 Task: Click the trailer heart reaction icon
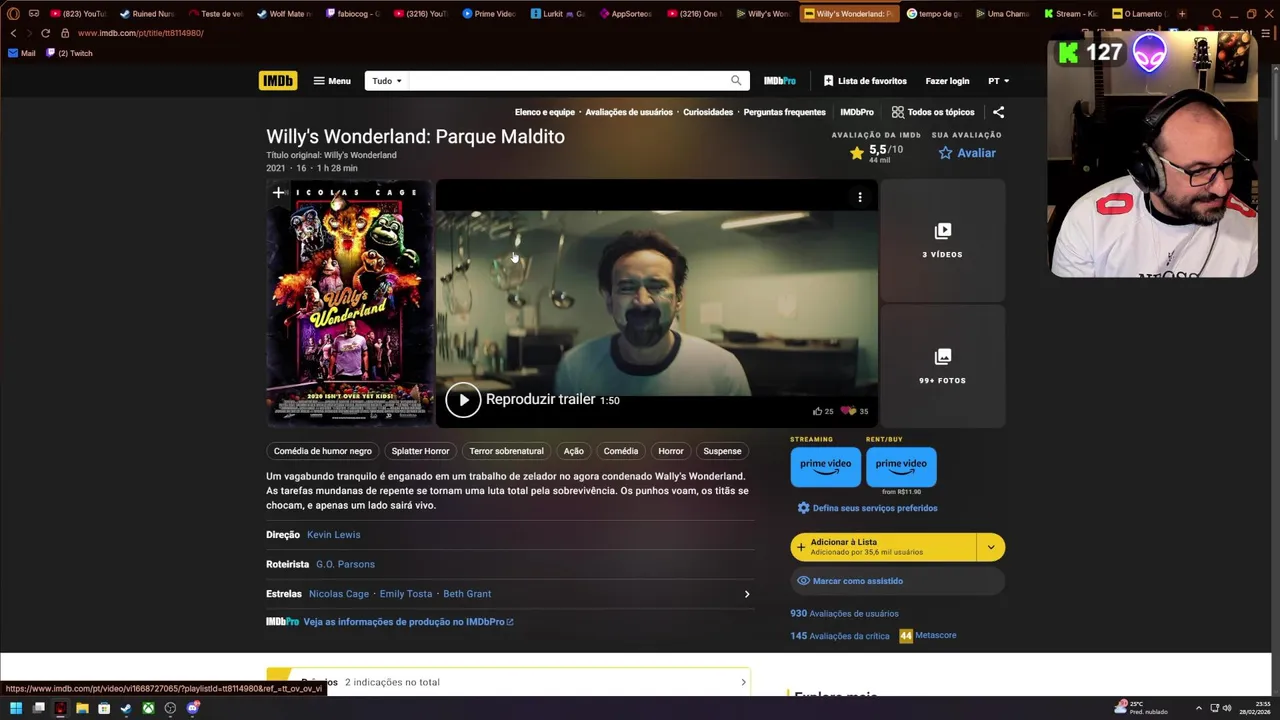[x=848, y=411]
